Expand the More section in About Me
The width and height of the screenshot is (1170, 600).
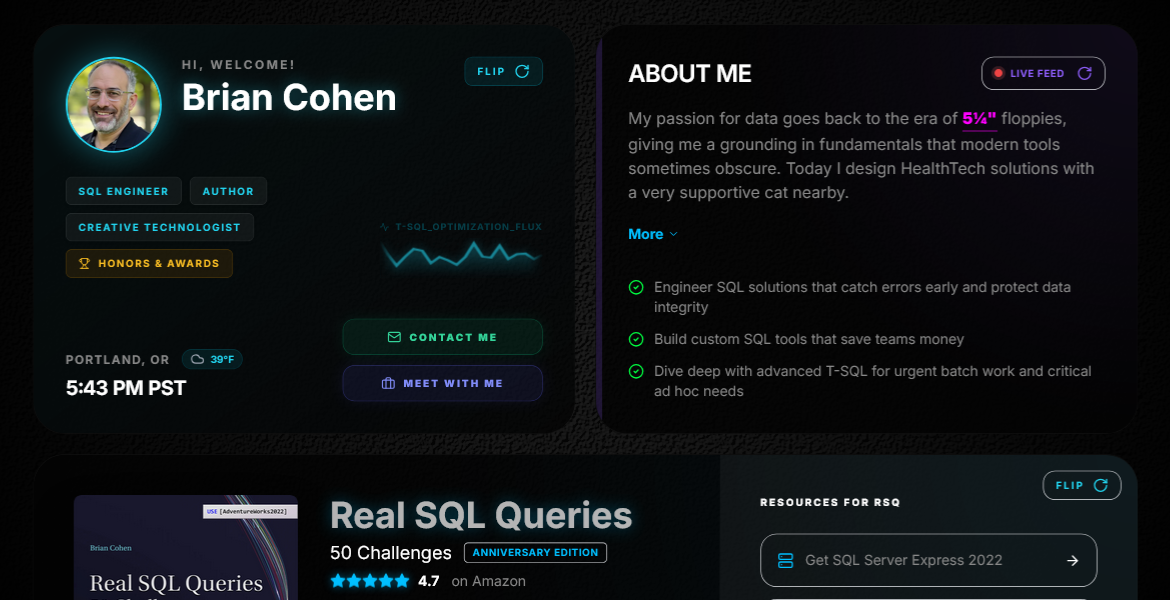coord(645,234)
